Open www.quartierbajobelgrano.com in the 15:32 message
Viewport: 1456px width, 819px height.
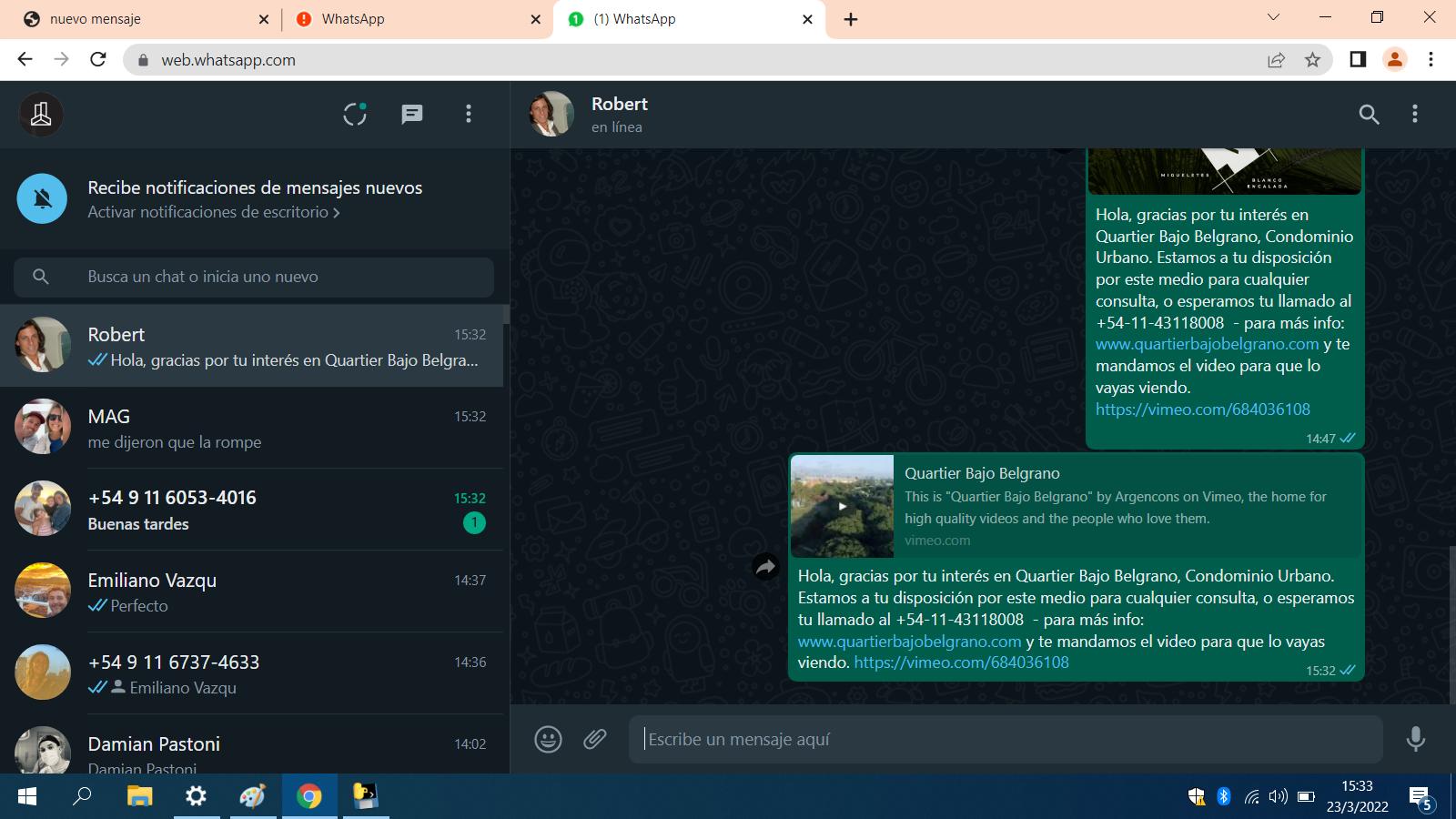pos(909,642)
